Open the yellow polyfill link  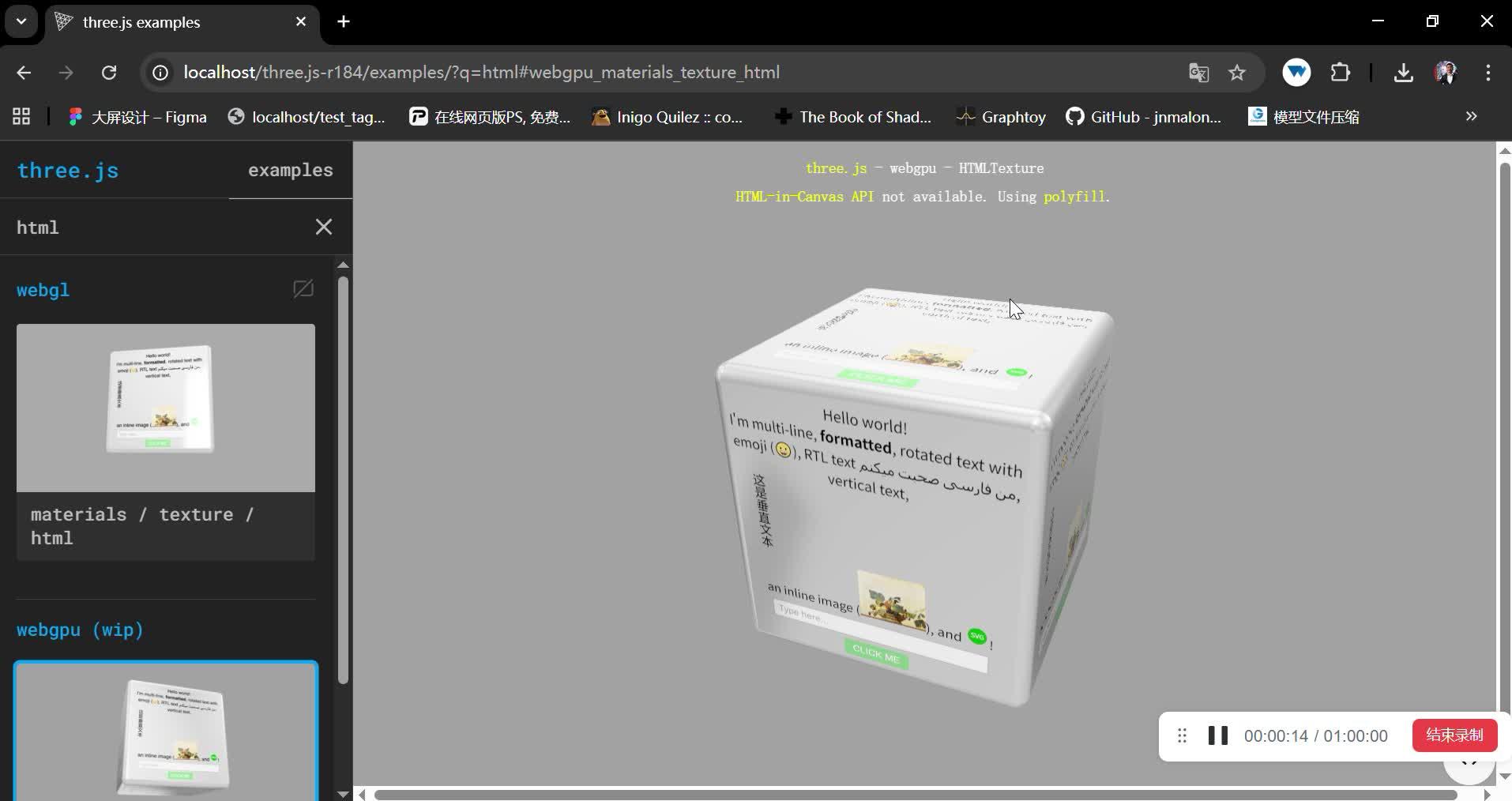pos(1074,197)
